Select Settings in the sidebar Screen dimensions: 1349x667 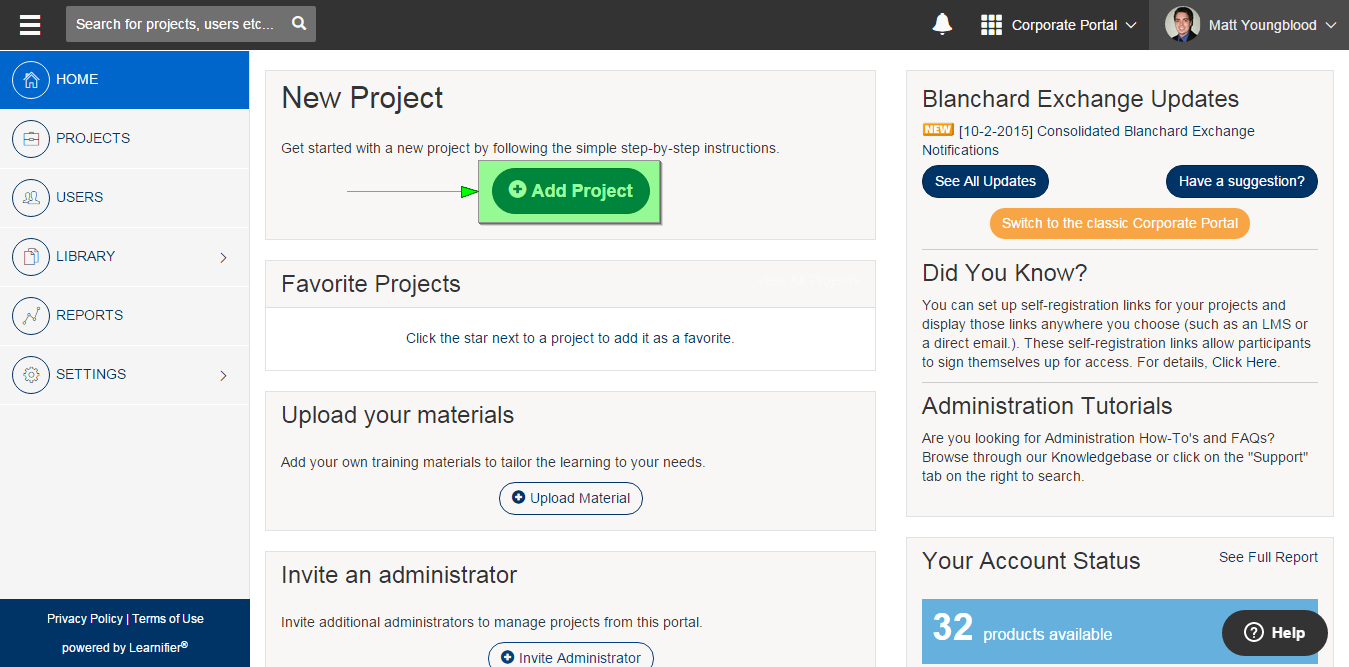pos(91,374)
